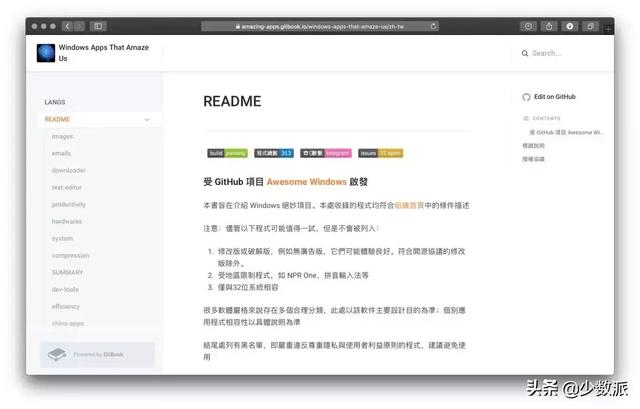This screenshot has width=640, height=409.
Task: Open the downloader sidebar page
Action: pyautogui.click(x=69, y=170)
